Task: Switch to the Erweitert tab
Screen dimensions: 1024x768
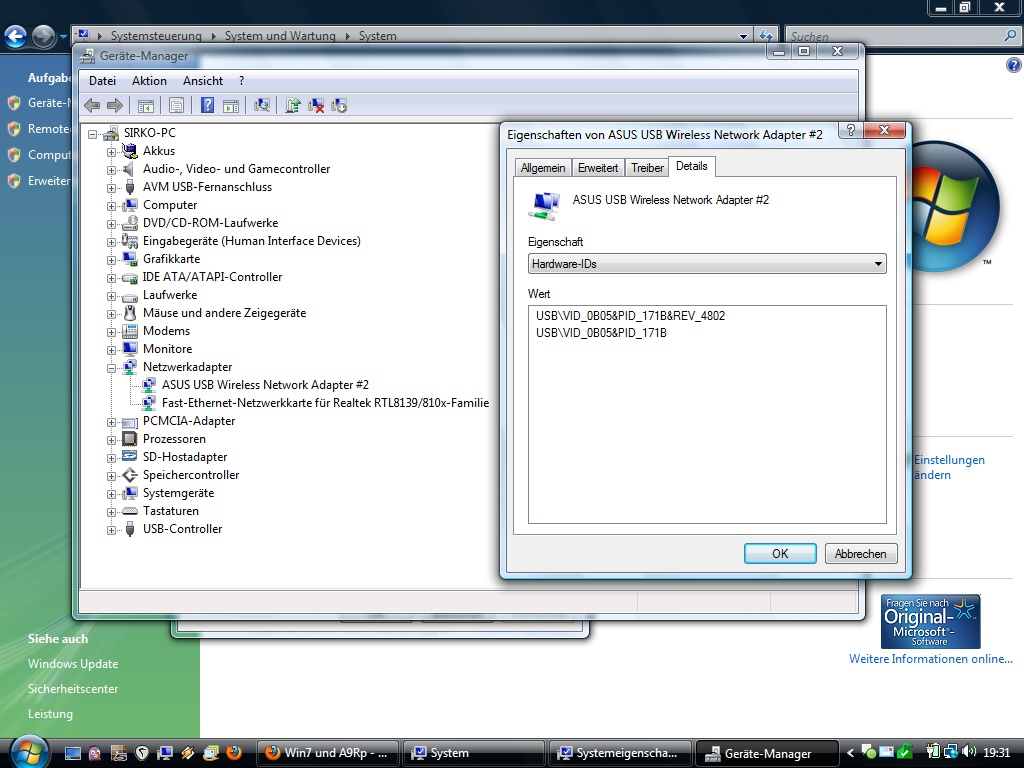Action: click(598, 168)
